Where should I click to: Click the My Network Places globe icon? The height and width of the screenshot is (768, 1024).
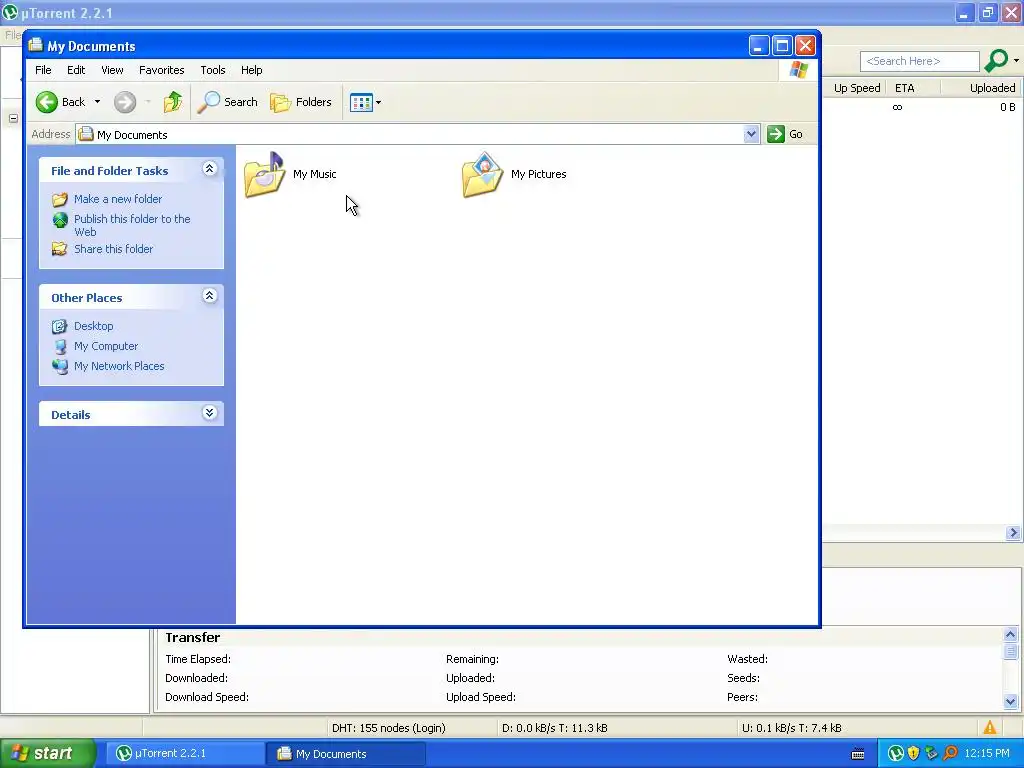pos(60,366)
